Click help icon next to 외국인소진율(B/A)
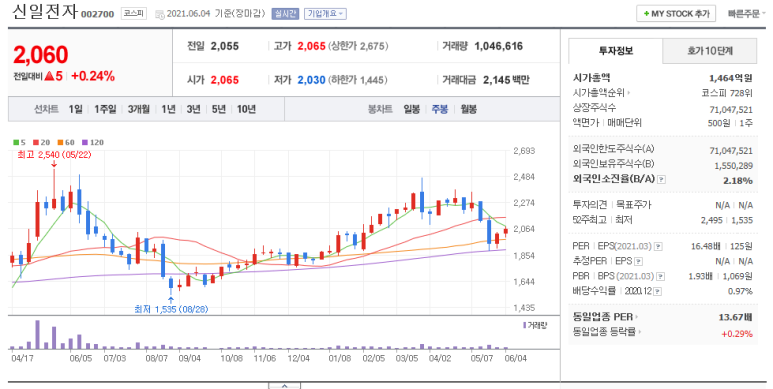The width and height of the screenshot is (773, 389). click(x=662, y=180)
